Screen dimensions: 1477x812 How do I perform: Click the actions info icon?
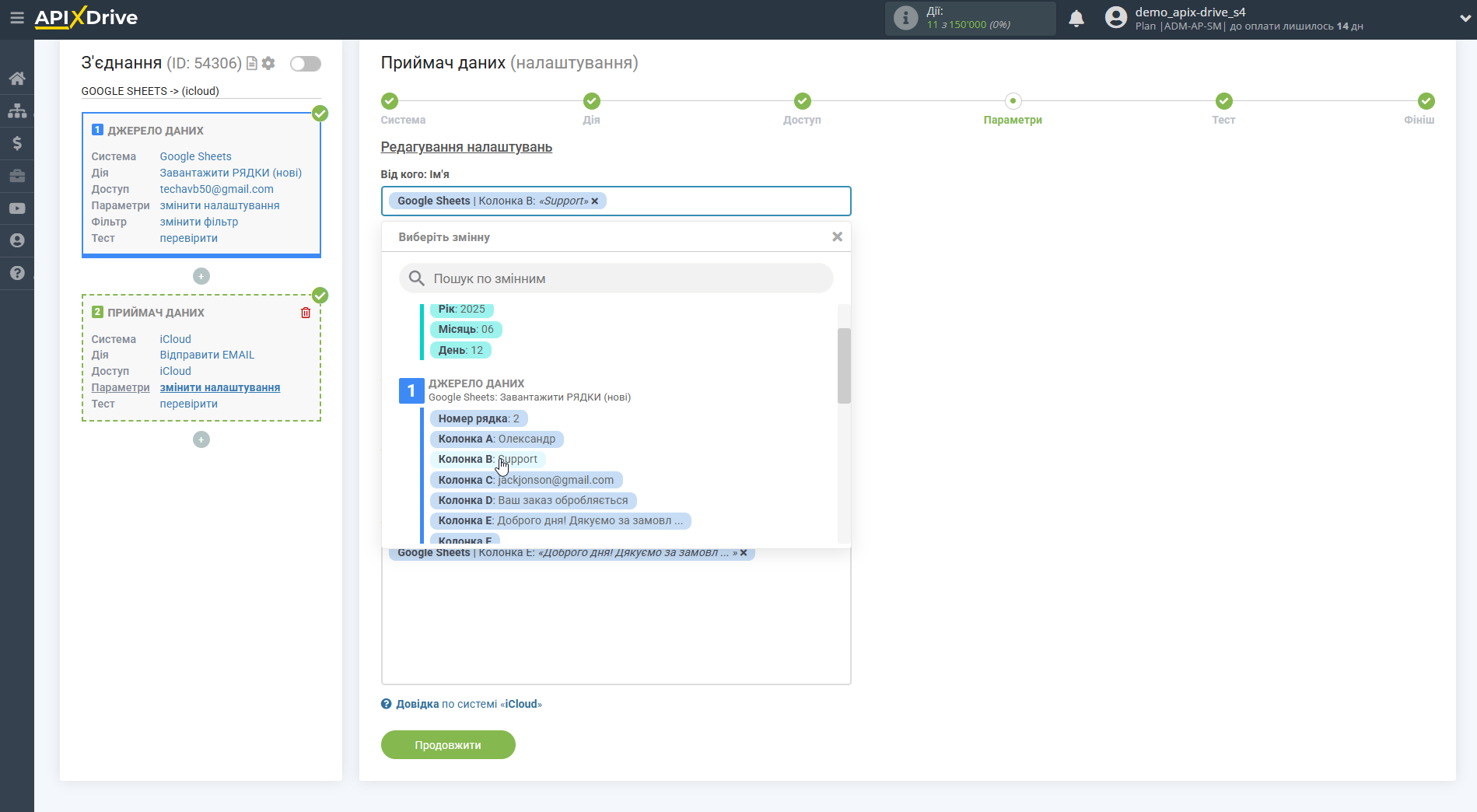click(905, 18)
